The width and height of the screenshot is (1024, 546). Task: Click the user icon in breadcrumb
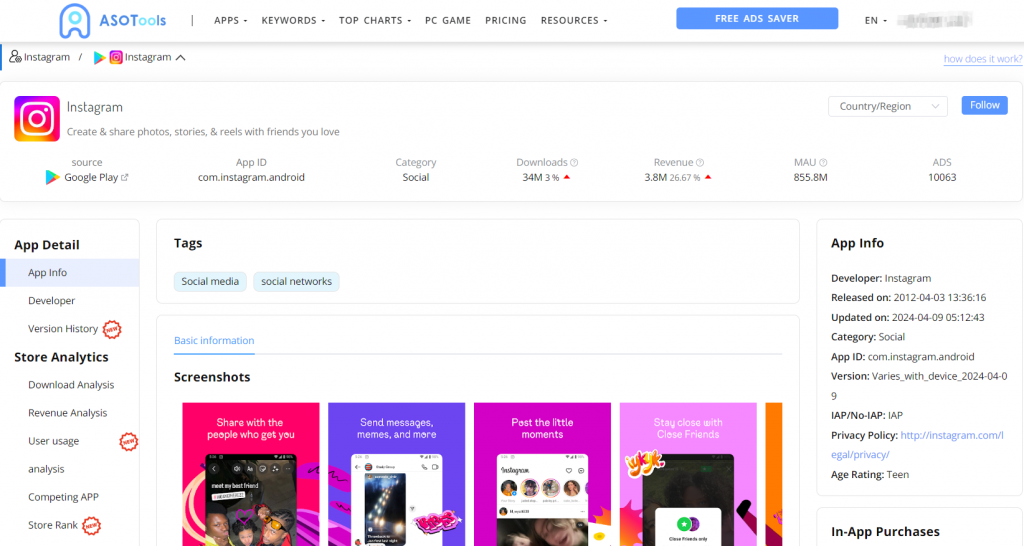pyautogui.click(x=15, y=58)
